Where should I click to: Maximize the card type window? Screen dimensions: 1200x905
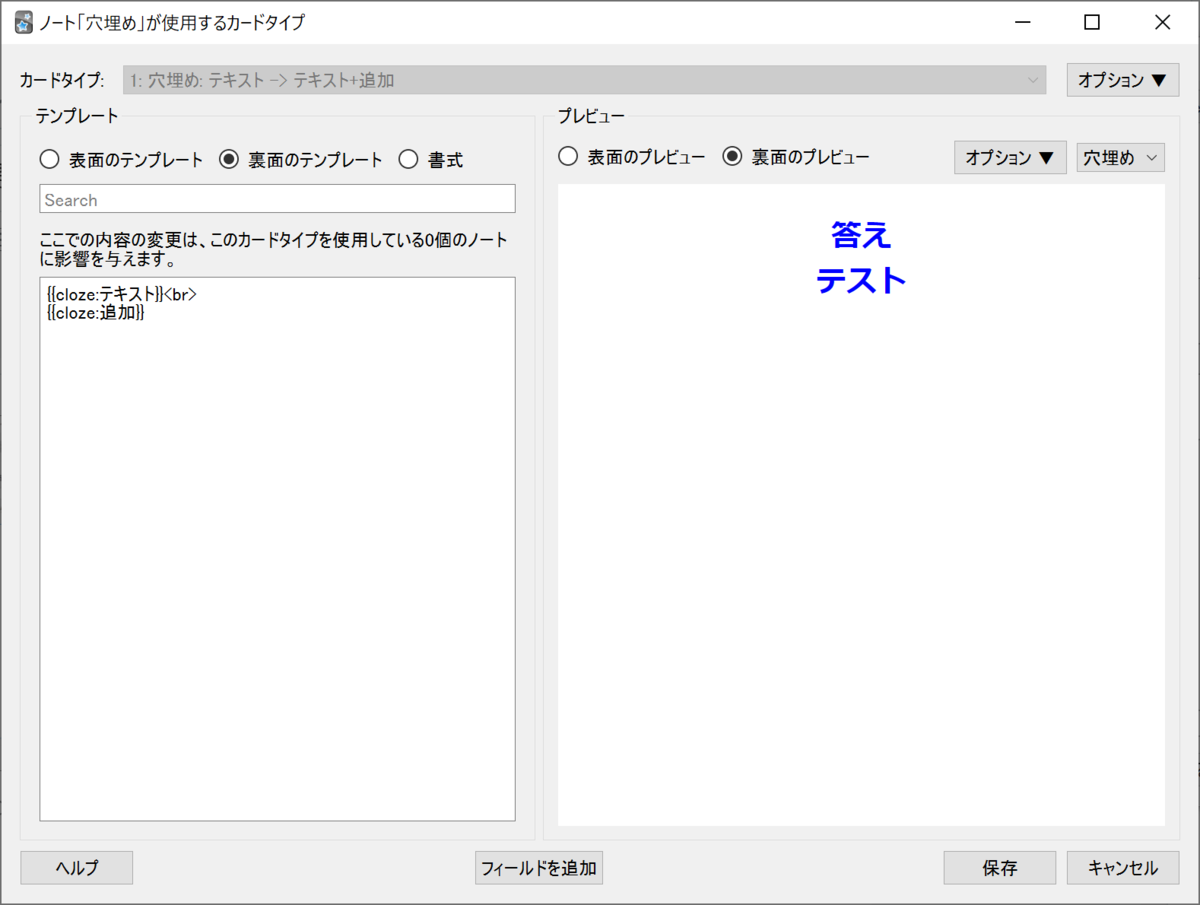(1092, 22)
